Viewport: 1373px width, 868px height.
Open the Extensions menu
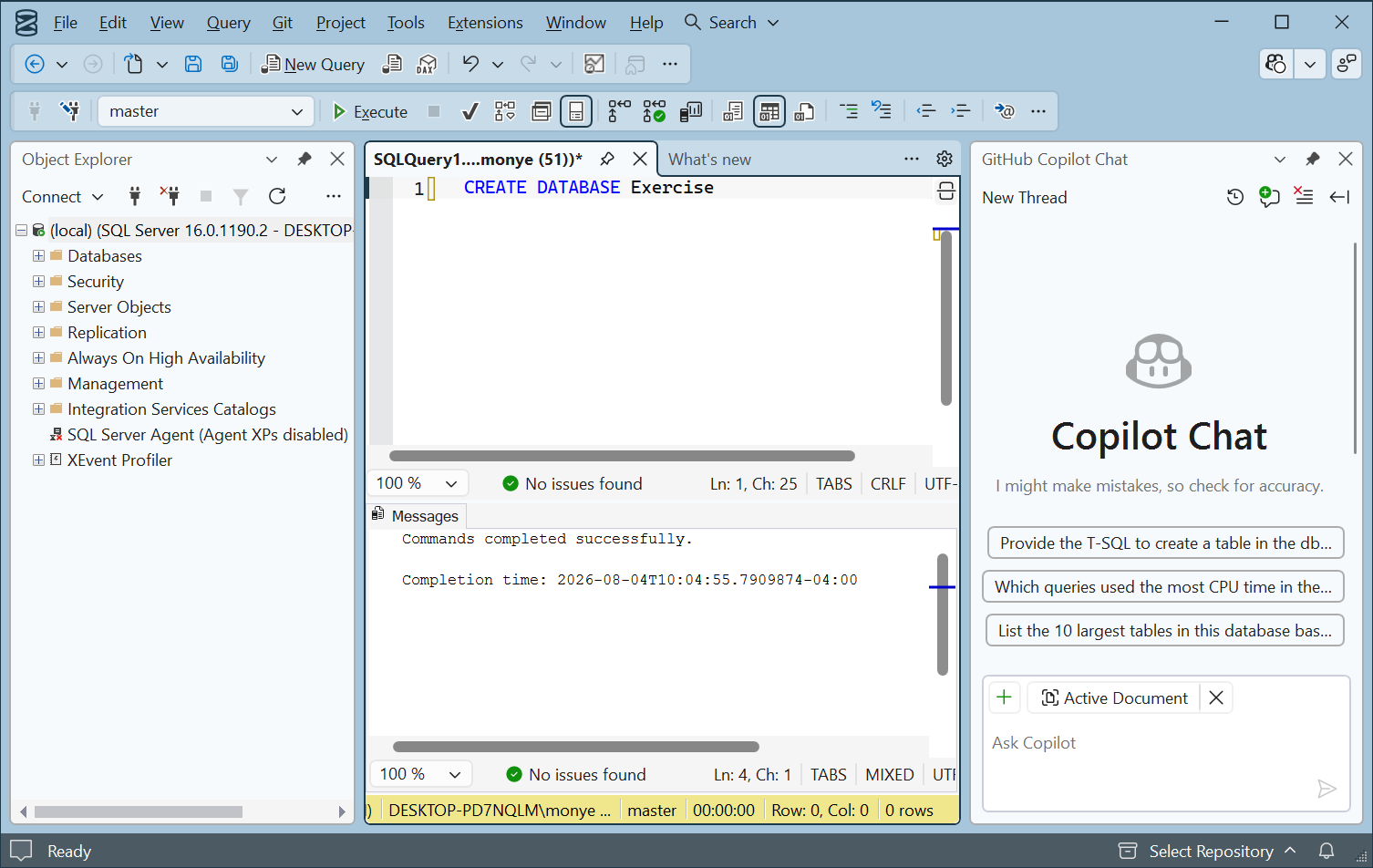[x=485, y=23]
